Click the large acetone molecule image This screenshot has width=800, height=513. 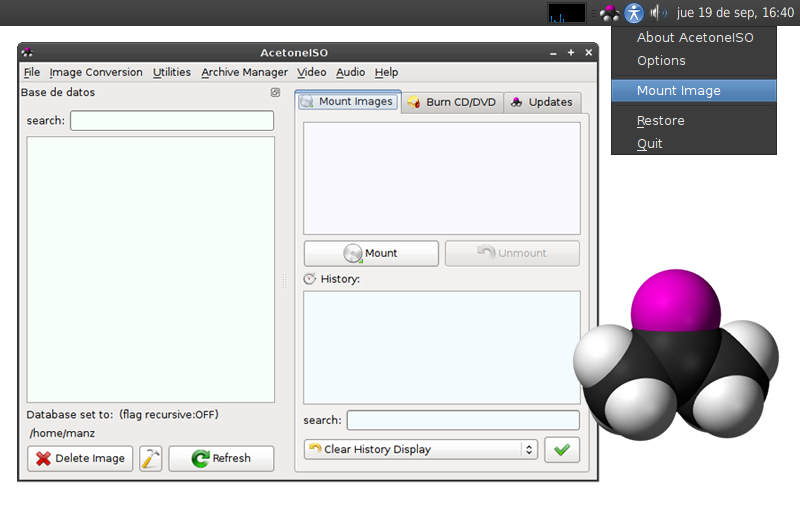coord(676,355)
